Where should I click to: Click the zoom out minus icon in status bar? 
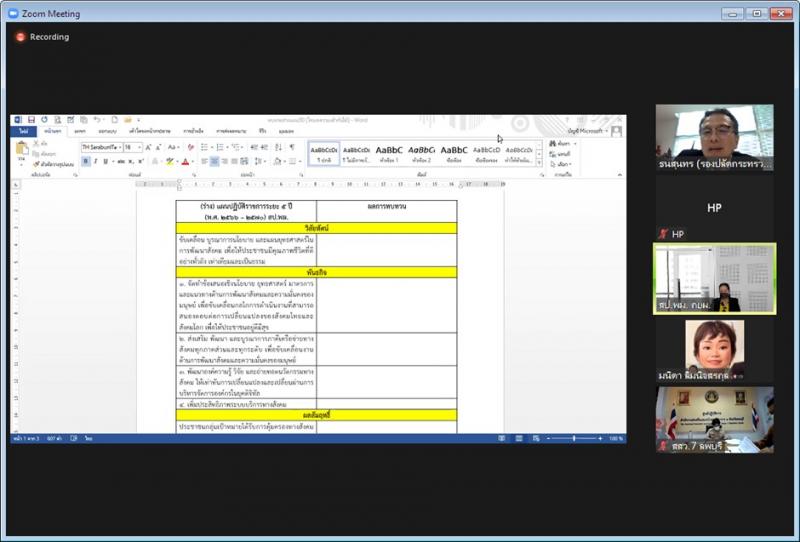(548, 438)
